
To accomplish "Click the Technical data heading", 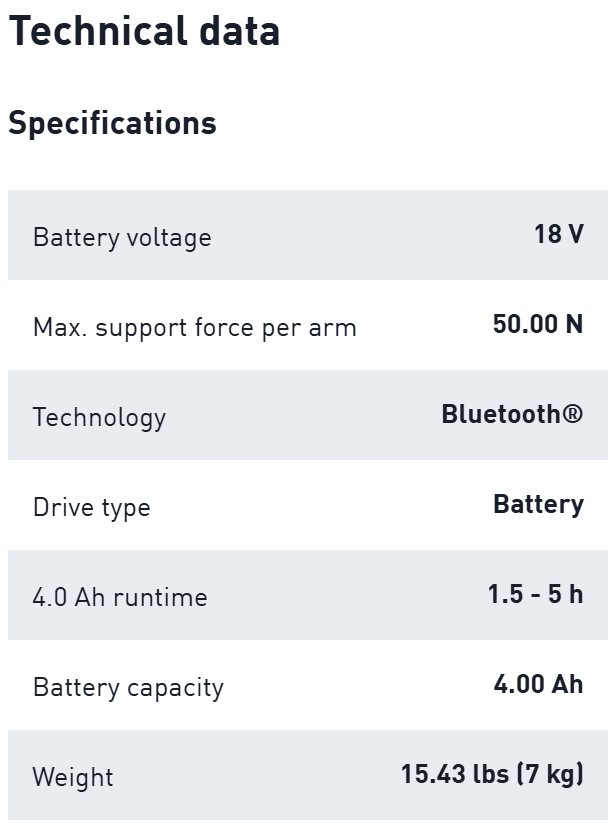I will [144, 31].
